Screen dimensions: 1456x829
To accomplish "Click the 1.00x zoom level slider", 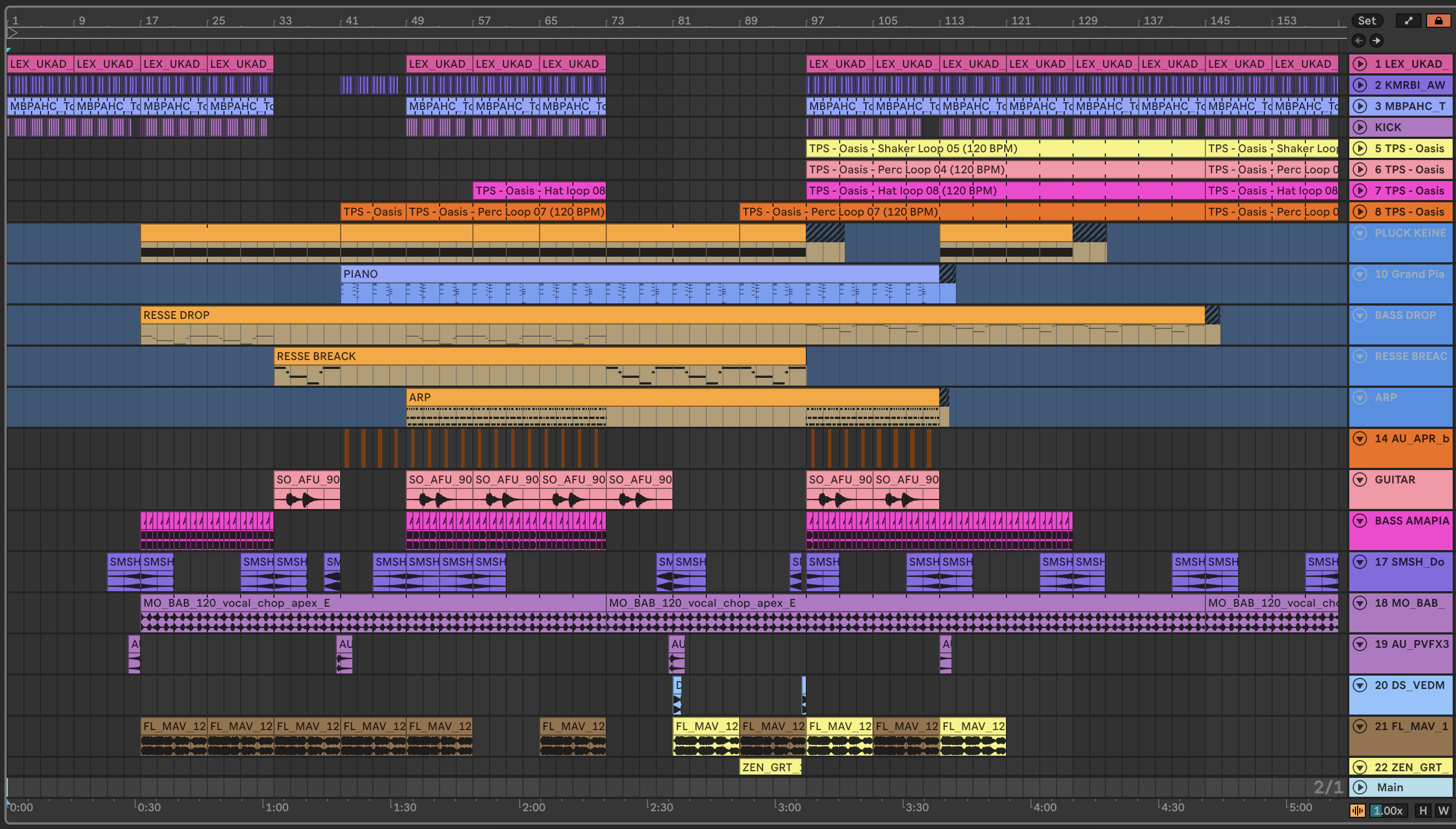I will click(1387, 810).
